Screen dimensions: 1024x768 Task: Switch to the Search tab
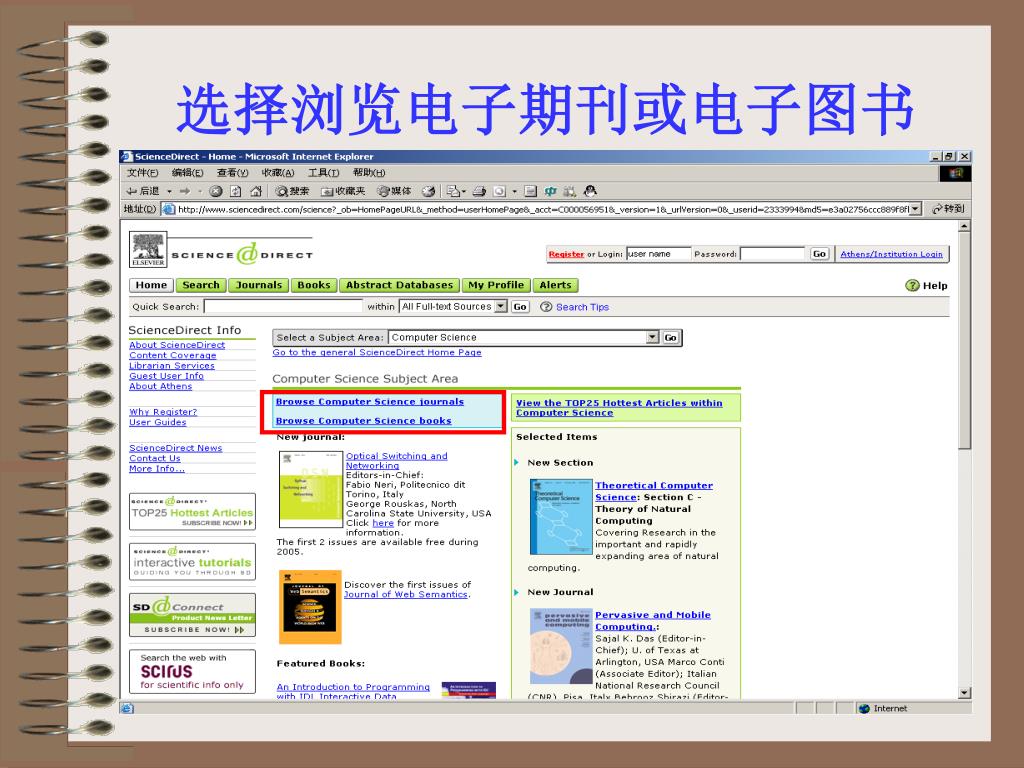(201, 285)
